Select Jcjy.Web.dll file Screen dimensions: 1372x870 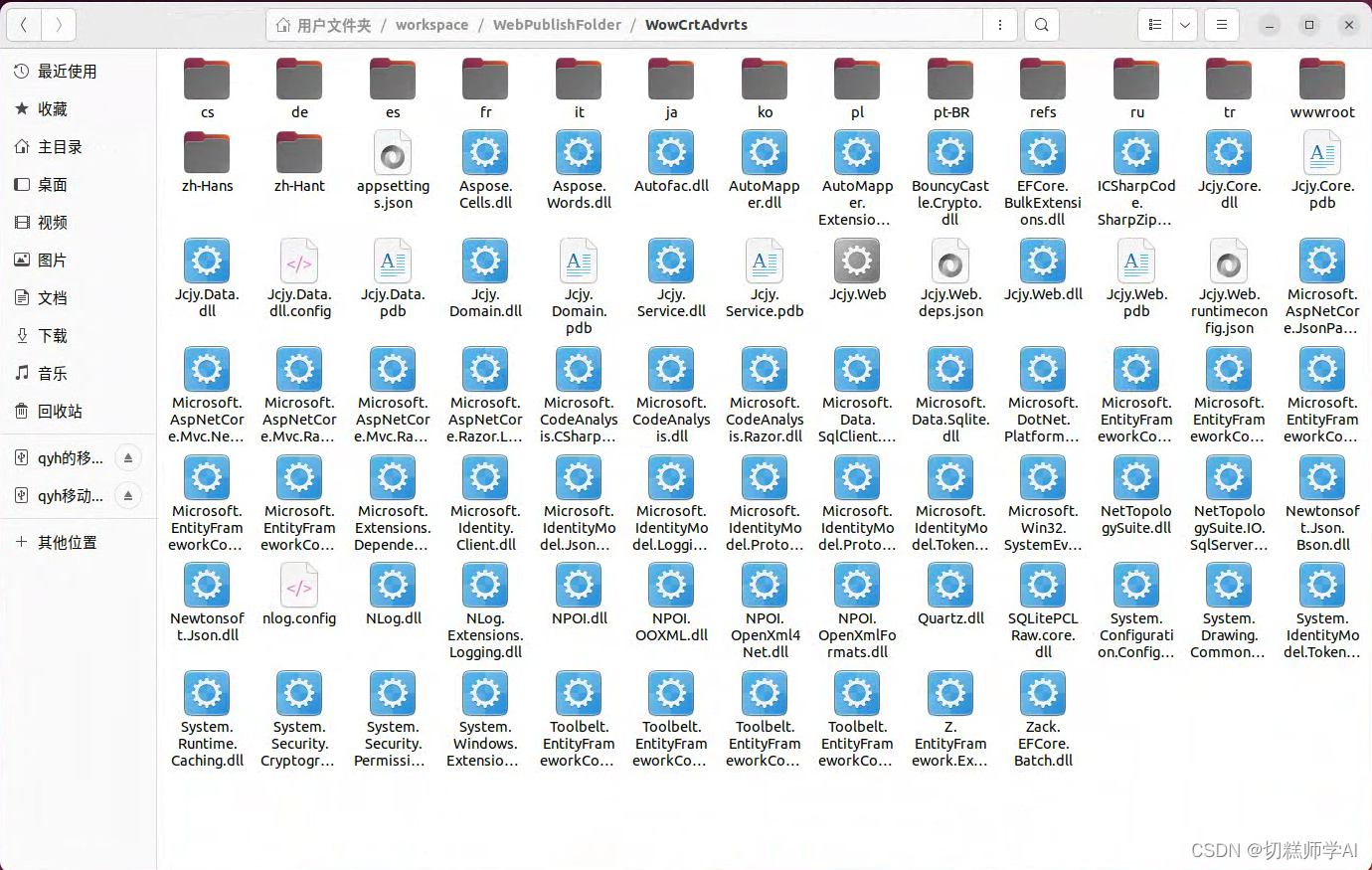click(1043, 270)
